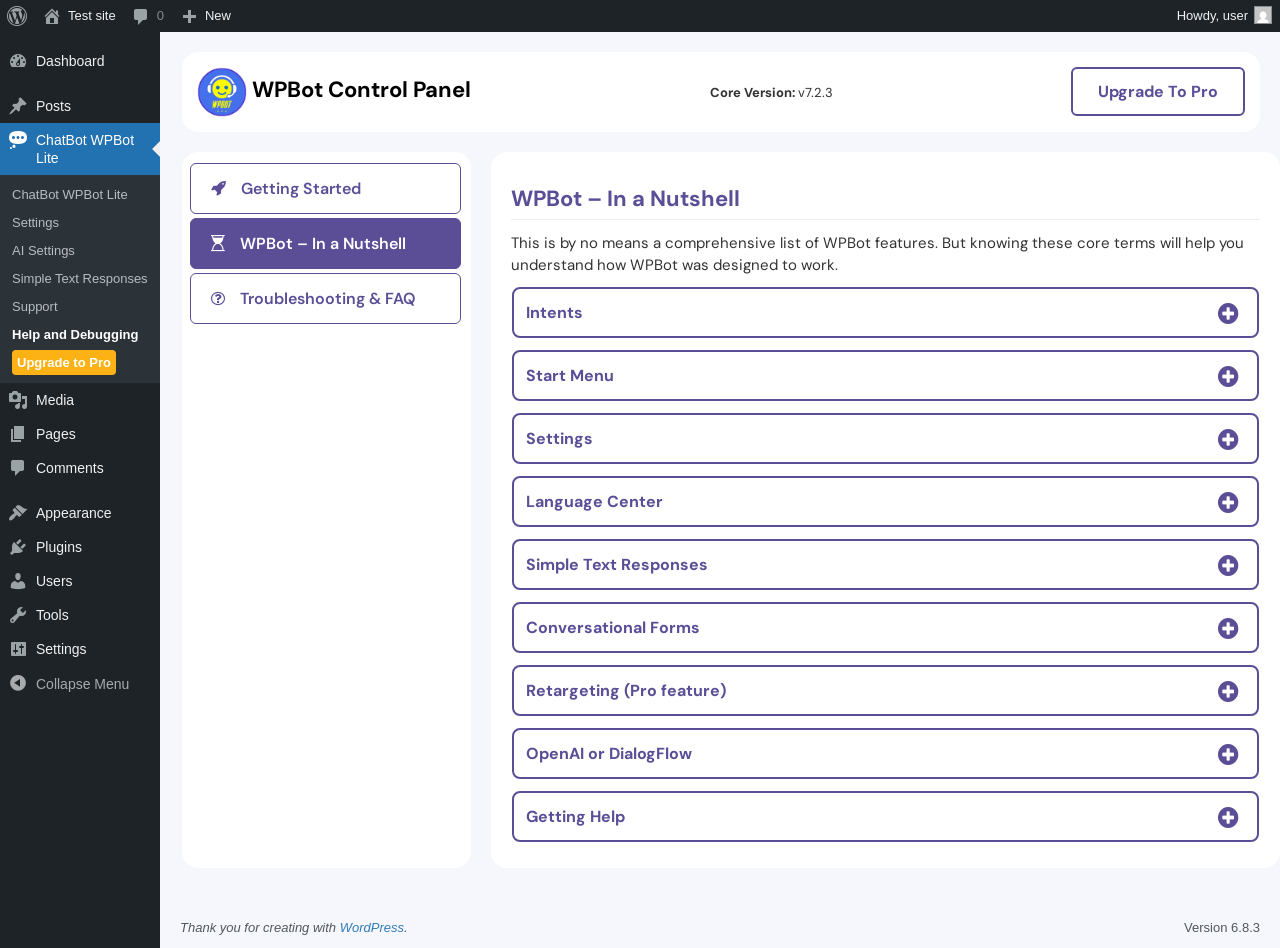Click the user avatar next to Howdy
Image resolution: width=1280 pixels, height=948 pixels.
tap(1263, 15)
